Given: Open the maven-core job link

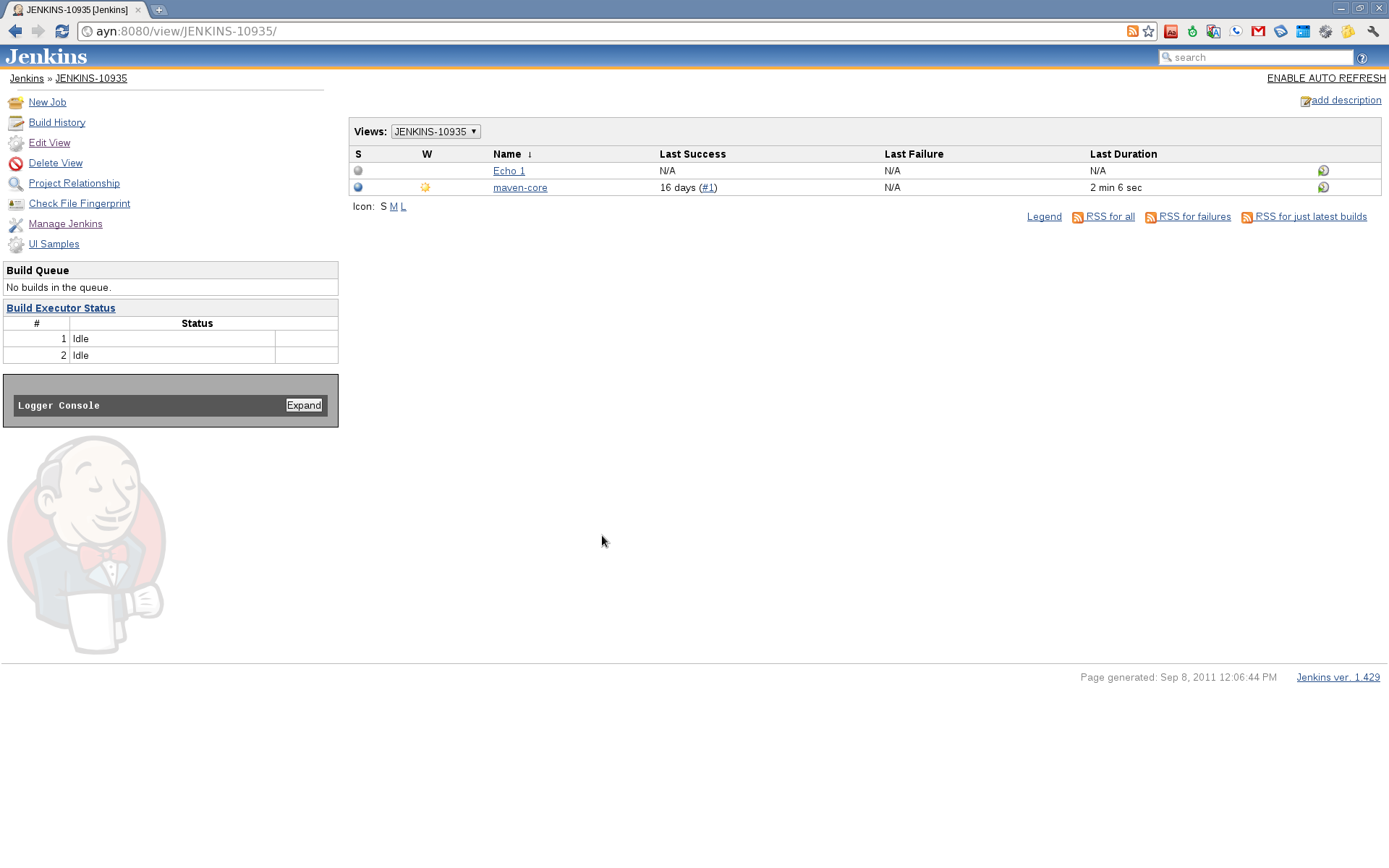Looking at the screenshot, I should [x=520, y=188].
